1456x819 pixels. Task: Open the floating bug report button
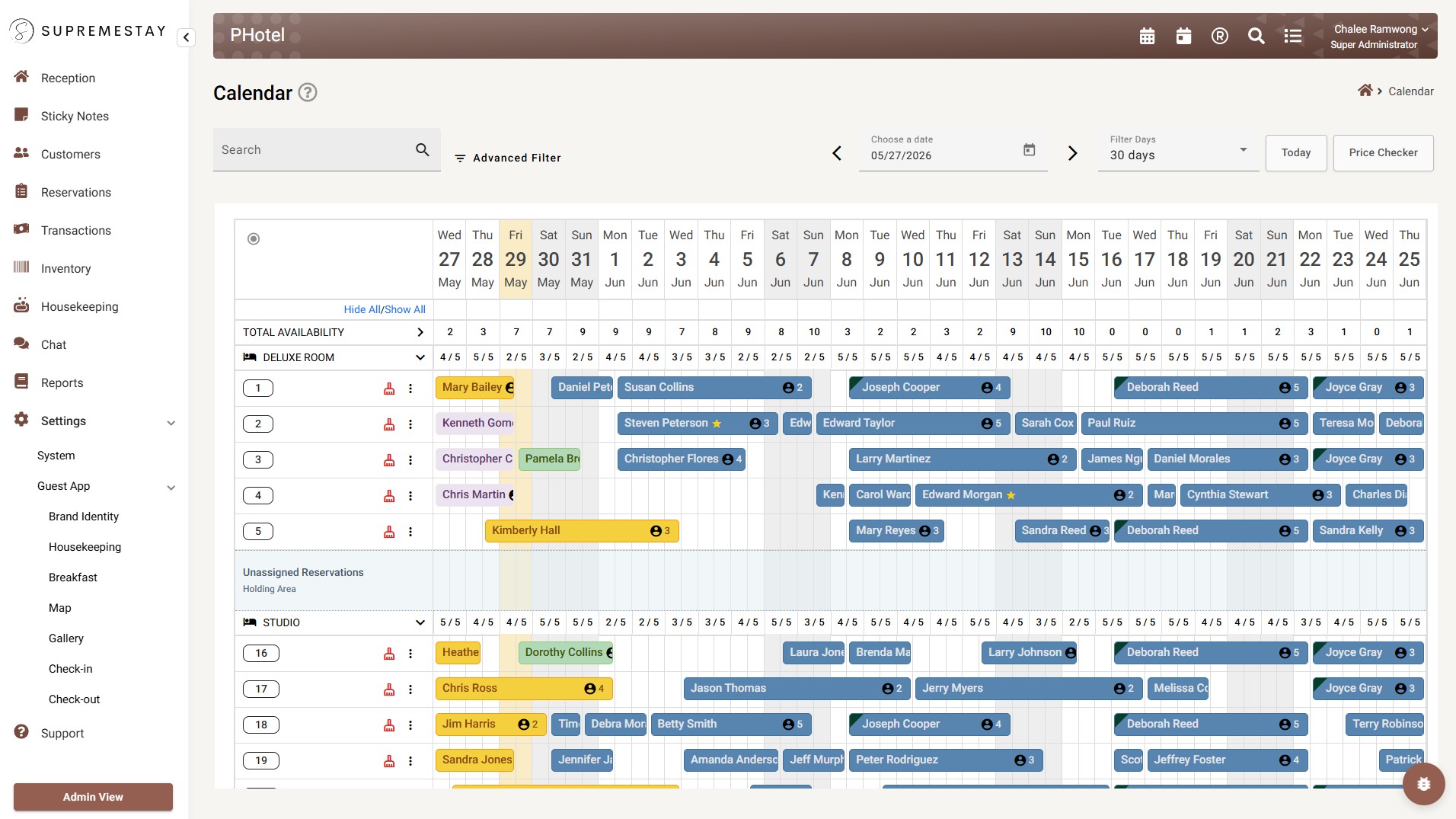tap(1423, 783)
